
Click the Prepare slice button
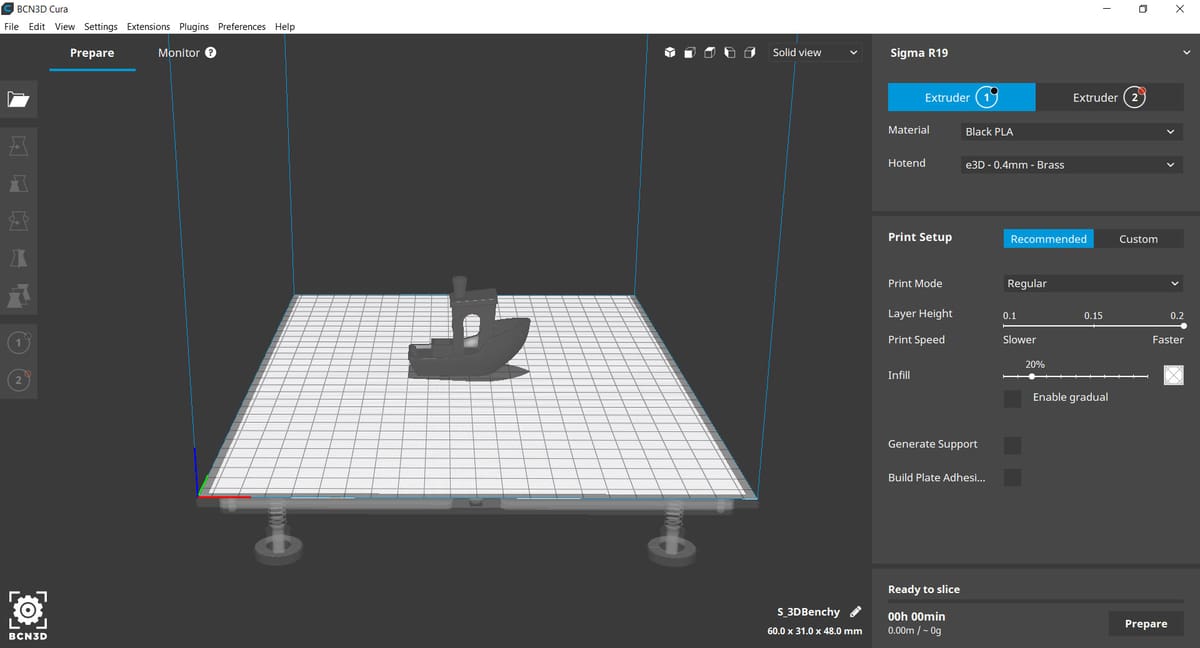tap(1146, 624)
